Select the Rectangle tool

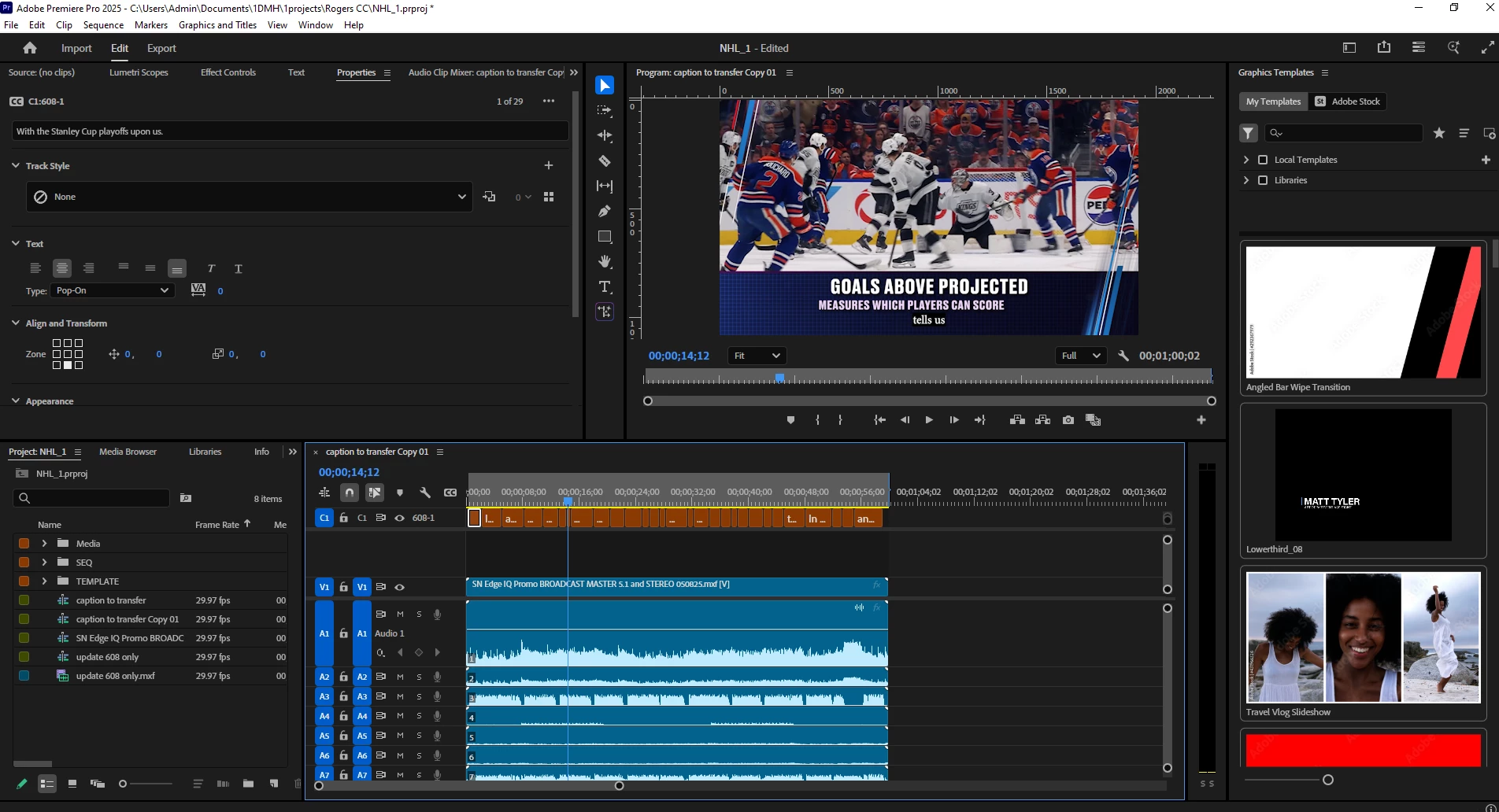pos(605,236)
